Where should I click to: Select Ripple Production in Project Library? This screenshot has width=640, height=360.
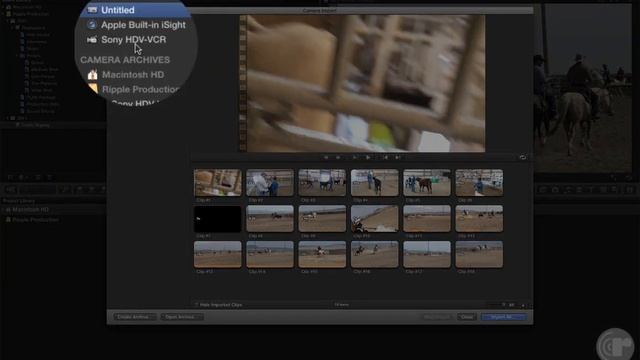click(x=36, y=220)
